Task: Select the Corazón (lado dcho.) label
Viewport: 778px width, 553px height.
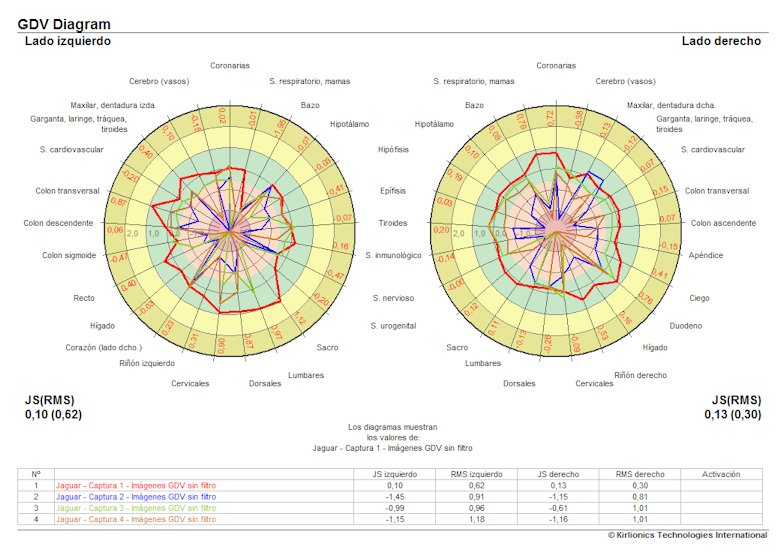Action: click(106, 347)
